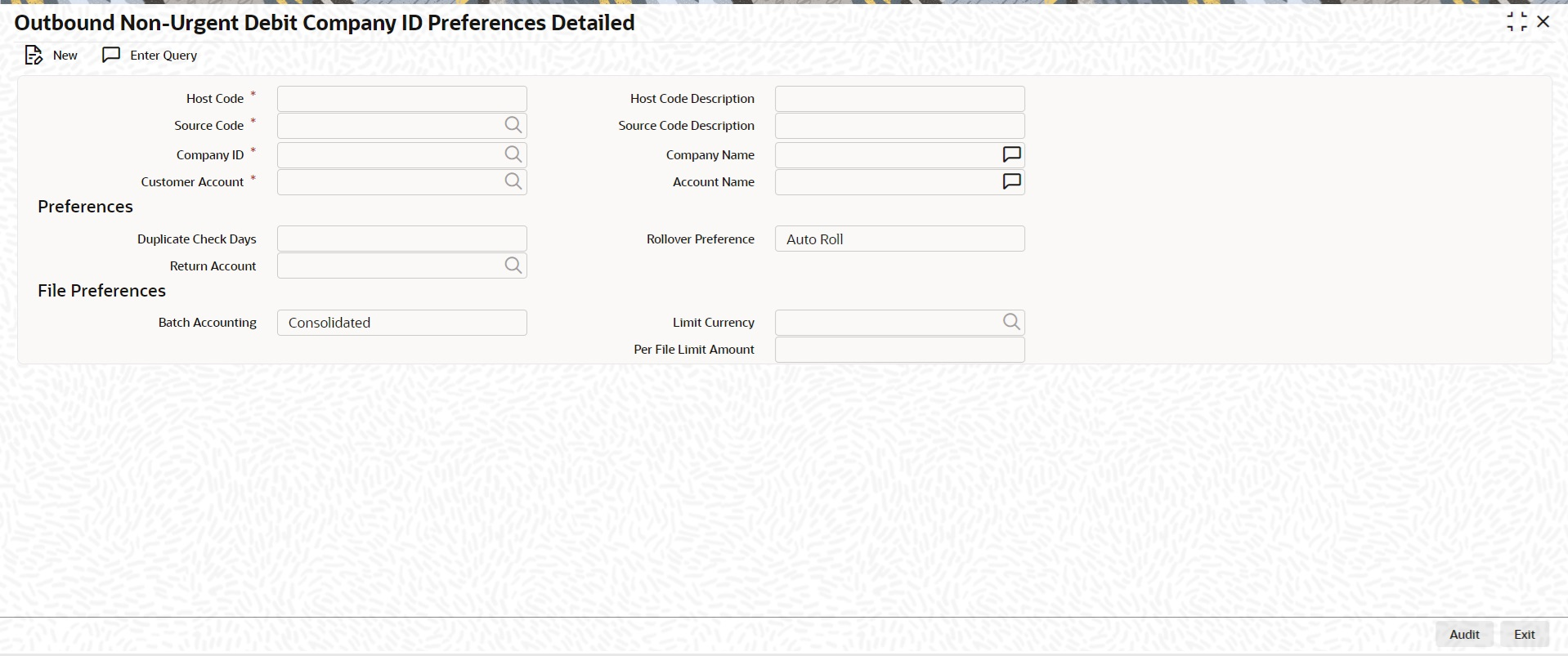Click the Audit button
Image resolution: width=1568 pixels, height=656 pixels.
tap(1464, 635)
